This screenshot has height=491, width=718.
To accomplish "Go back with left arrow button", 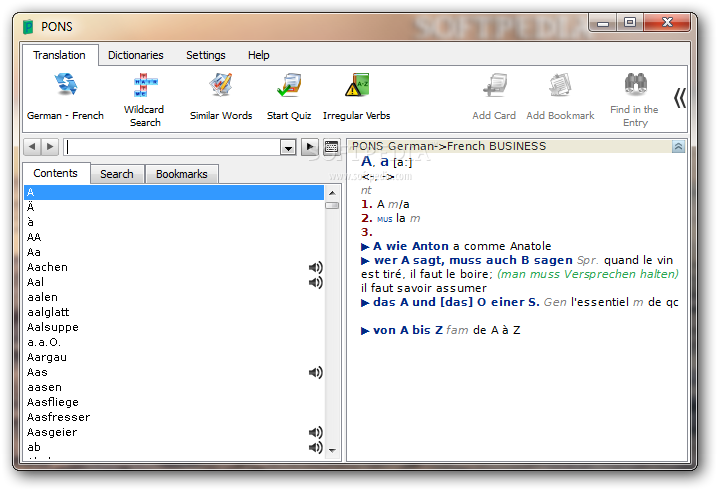I will [32, 147].
